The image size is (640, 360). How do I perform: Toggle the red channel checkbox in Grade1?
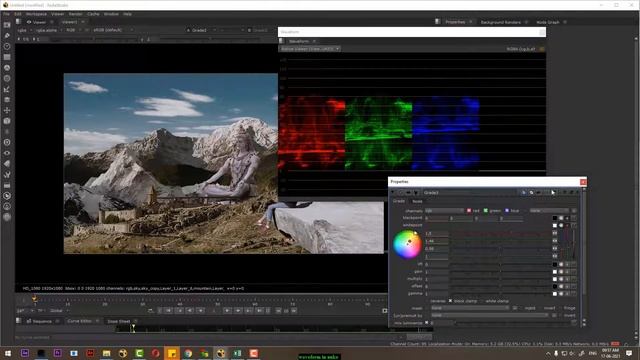point(469,211)
